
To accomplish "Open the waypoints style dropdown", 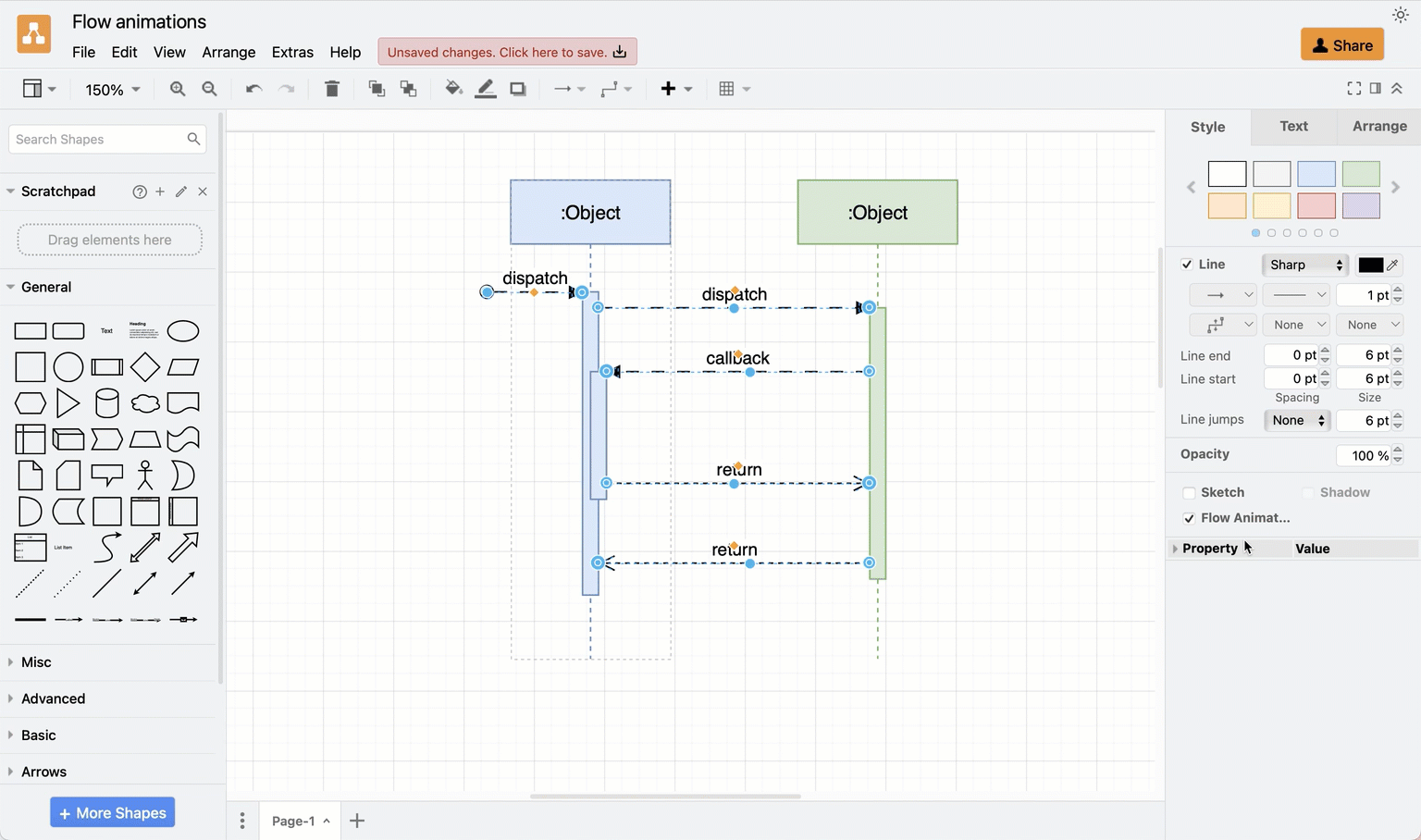I will click(1223, 325).
